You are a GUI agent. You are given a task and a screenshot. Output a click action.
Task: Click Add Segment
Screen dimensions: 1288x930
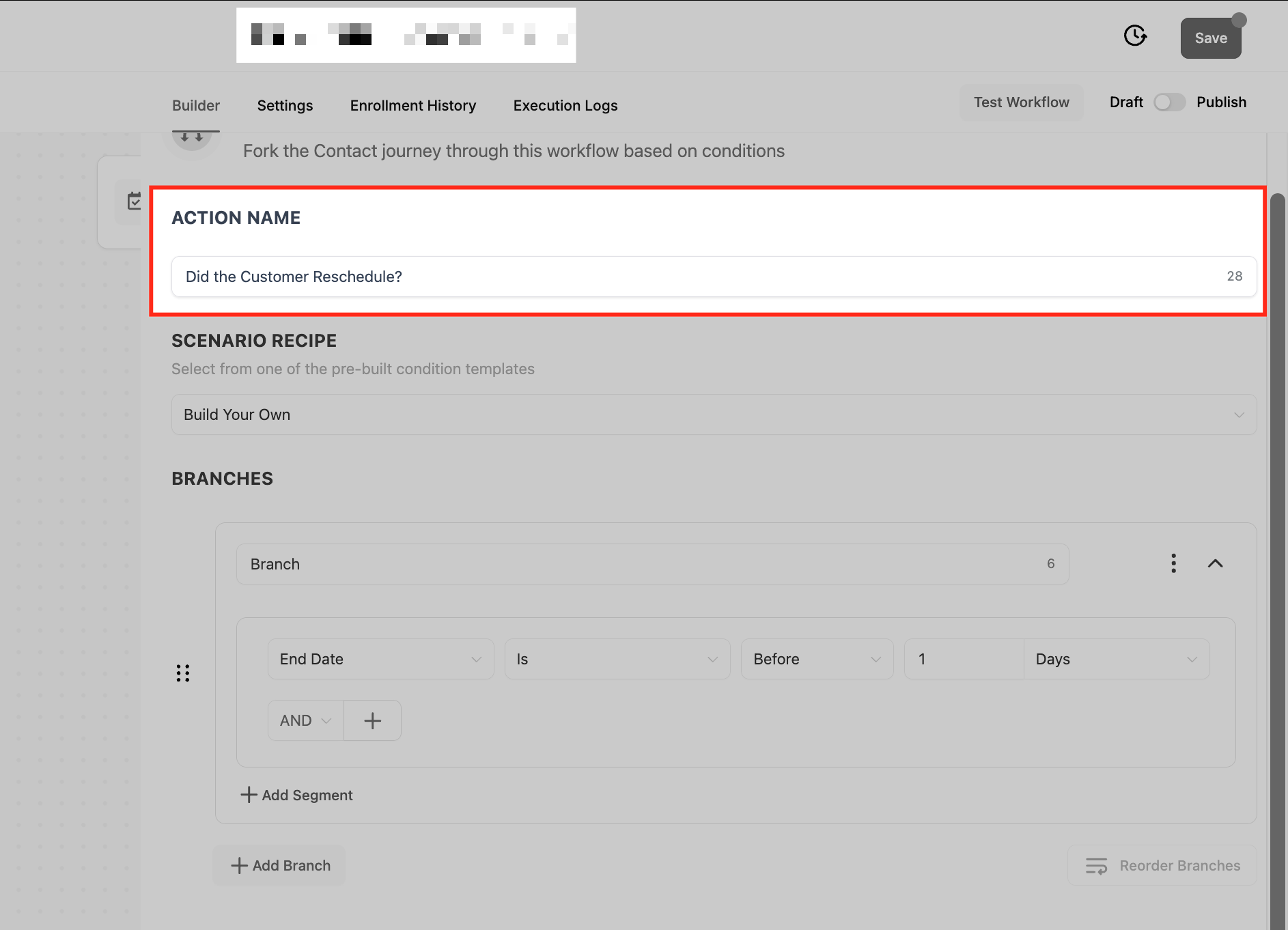point(296,795)
